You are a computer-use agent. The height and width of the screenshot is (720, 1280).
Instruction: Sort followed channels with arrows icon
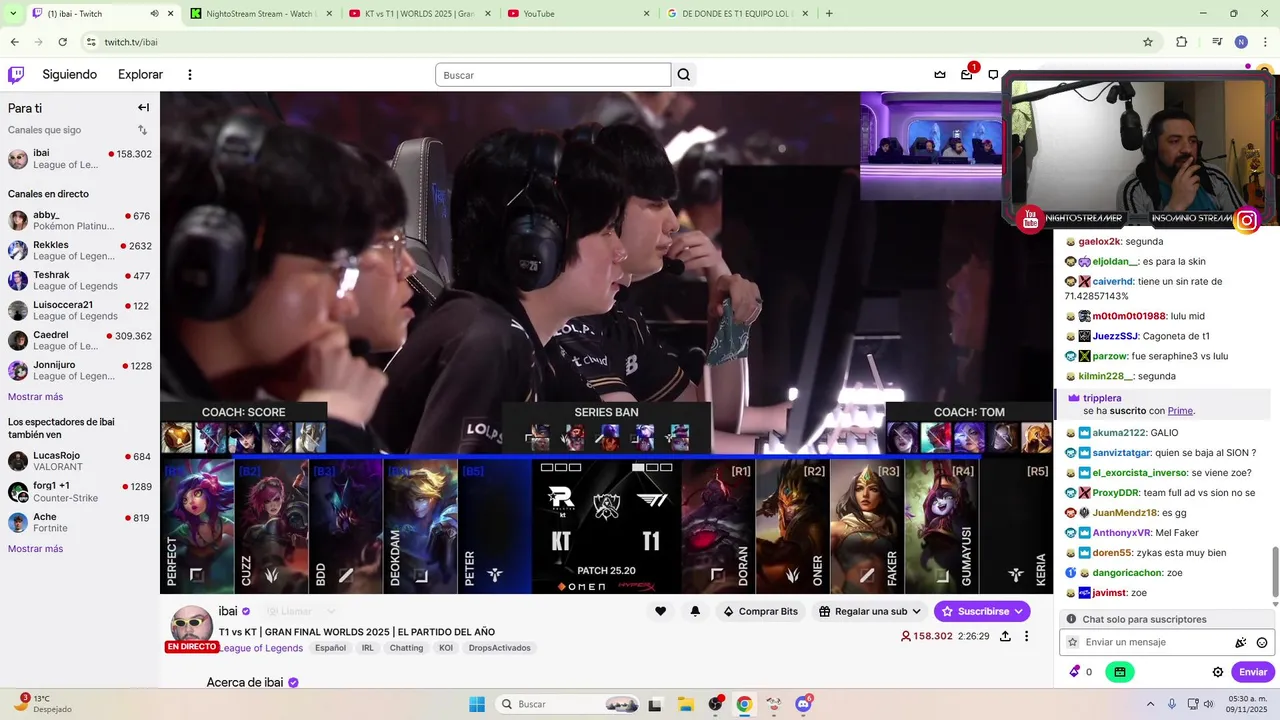(x=142, y=130)
